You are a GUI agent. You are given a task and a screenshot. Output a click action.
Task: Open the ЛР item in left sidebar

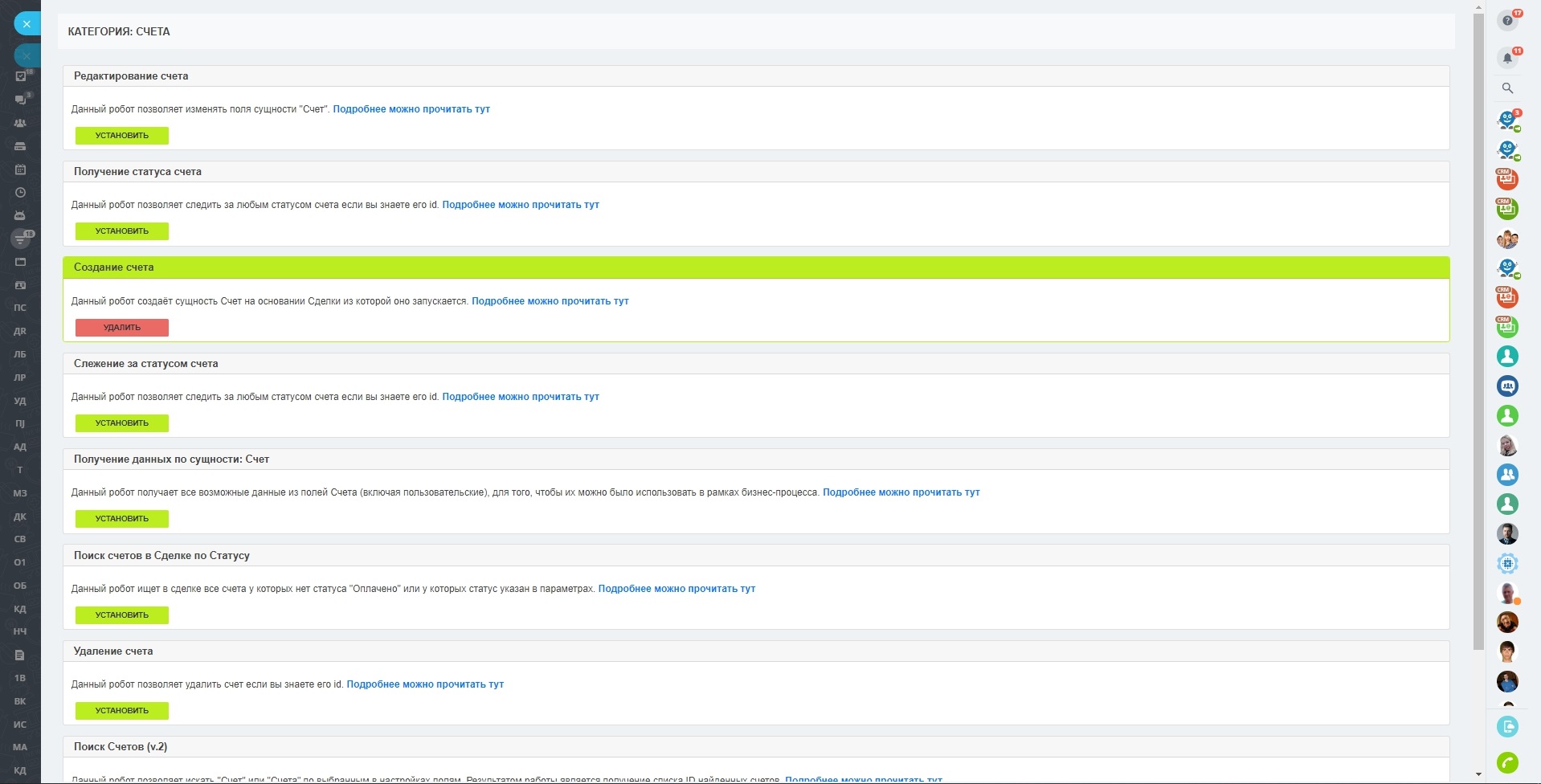[20, 378]
